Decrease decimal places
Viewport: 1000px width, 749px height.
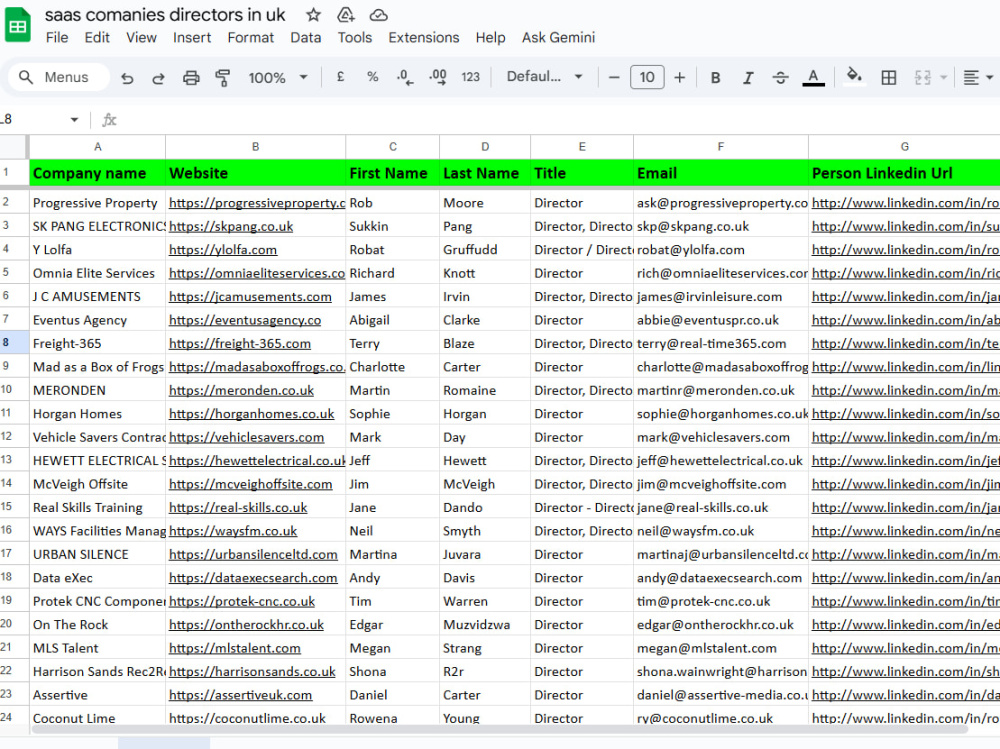404,77
